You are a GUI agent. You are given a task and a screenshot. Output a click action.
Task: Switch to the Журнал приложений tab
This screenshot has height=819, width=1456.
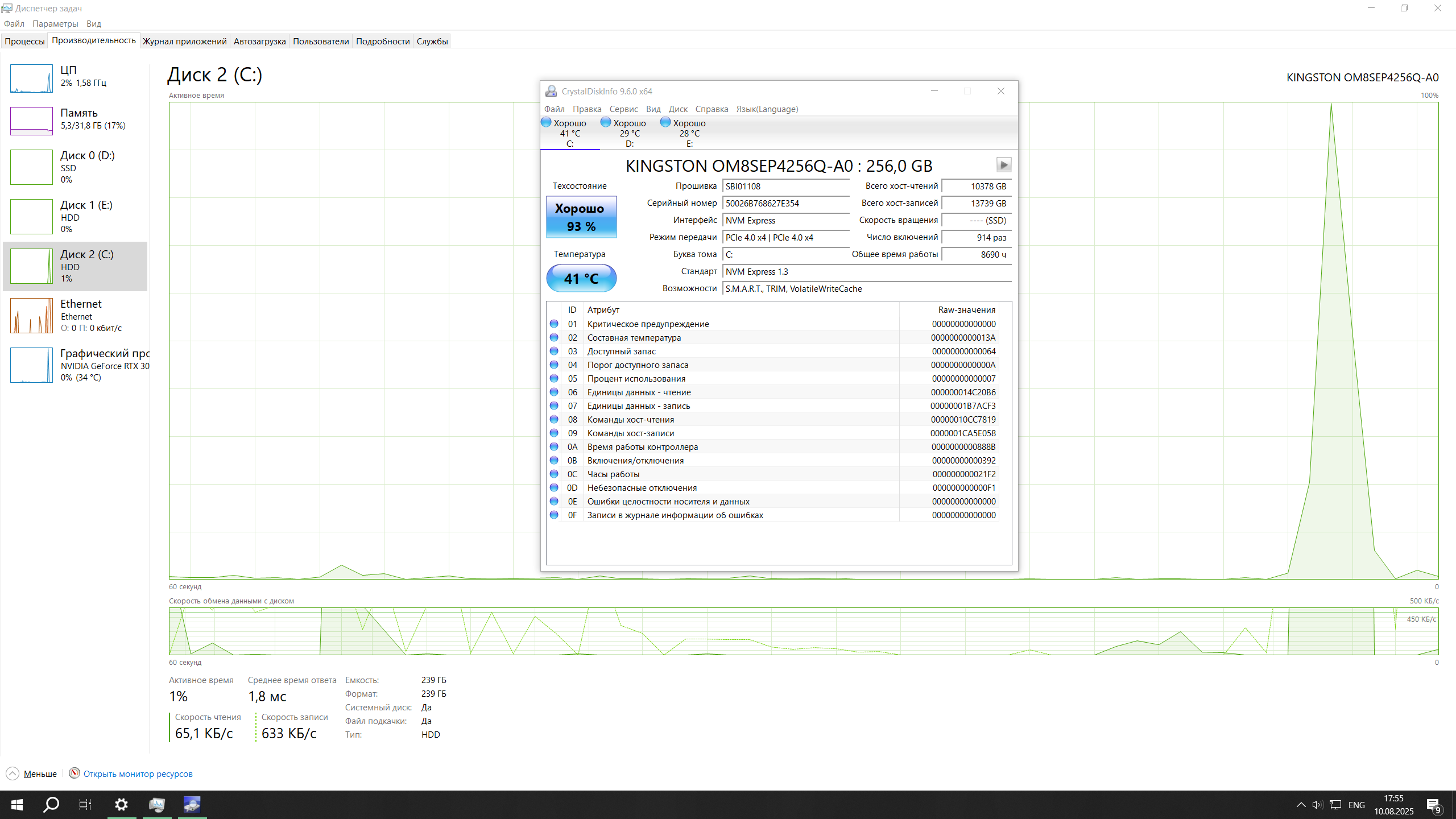[184, 41]
